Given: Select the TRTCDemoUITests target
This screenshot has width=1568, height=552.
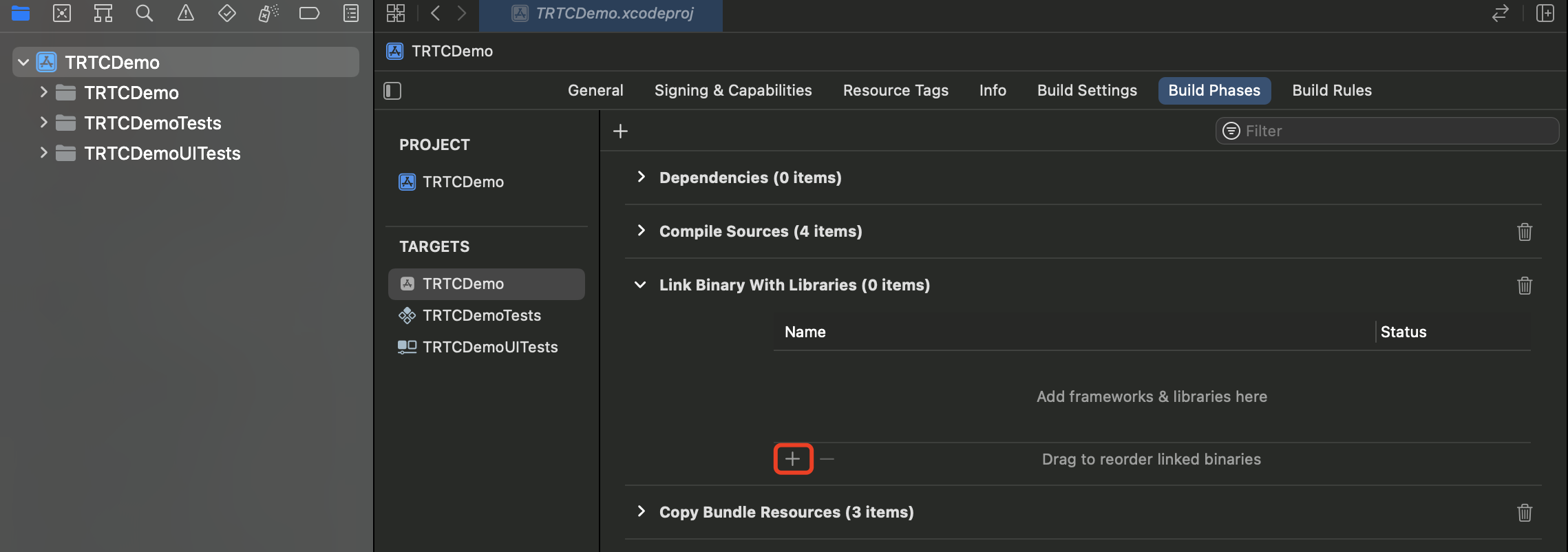Looking at the screenshot, I should coord(489,347).
